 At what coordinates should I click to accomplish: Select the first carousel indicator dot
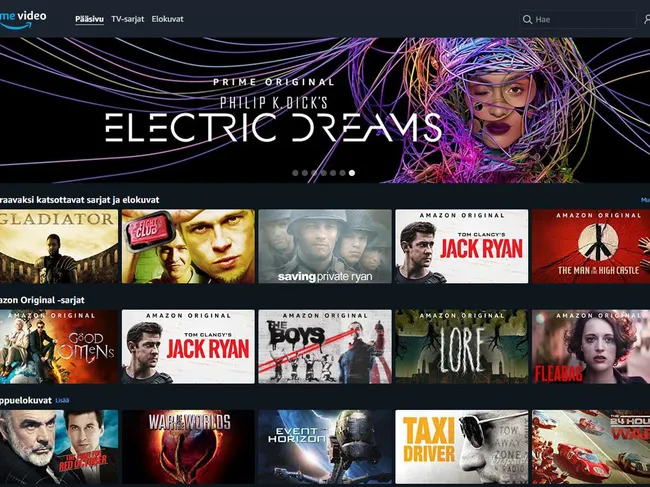click(x=295, y=173)
